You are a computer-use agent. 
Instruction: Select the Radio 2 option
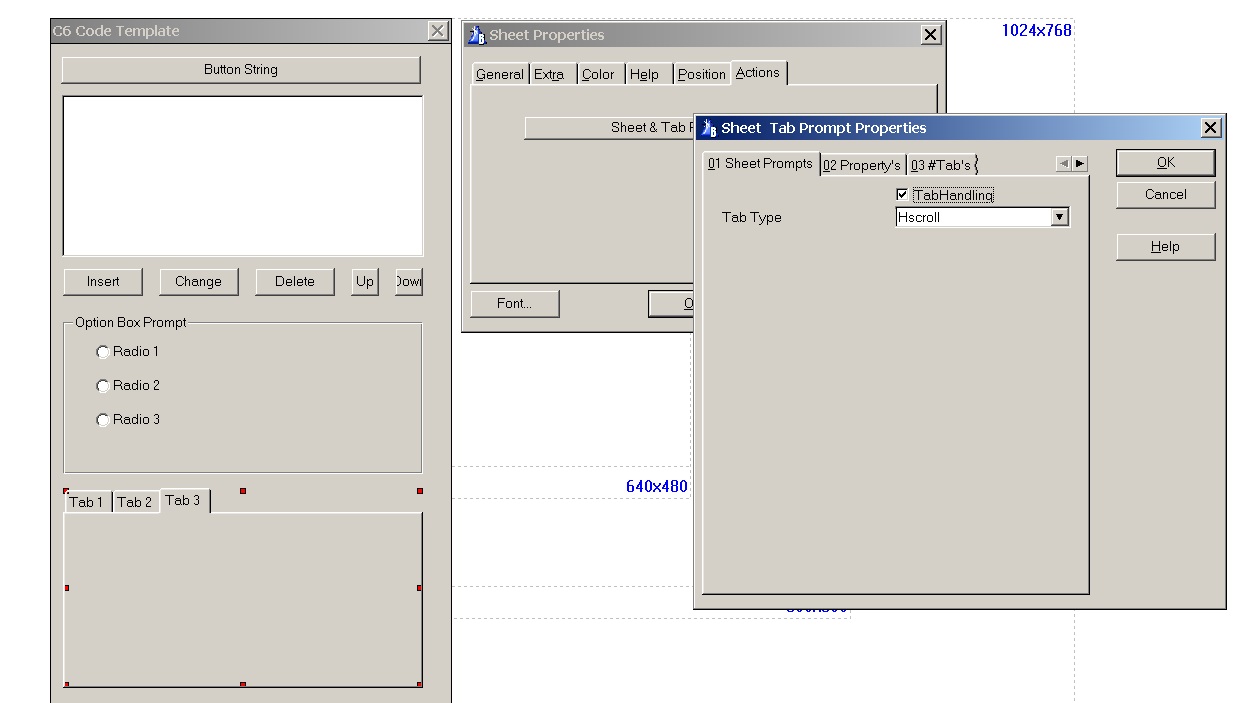coord(103,386)
